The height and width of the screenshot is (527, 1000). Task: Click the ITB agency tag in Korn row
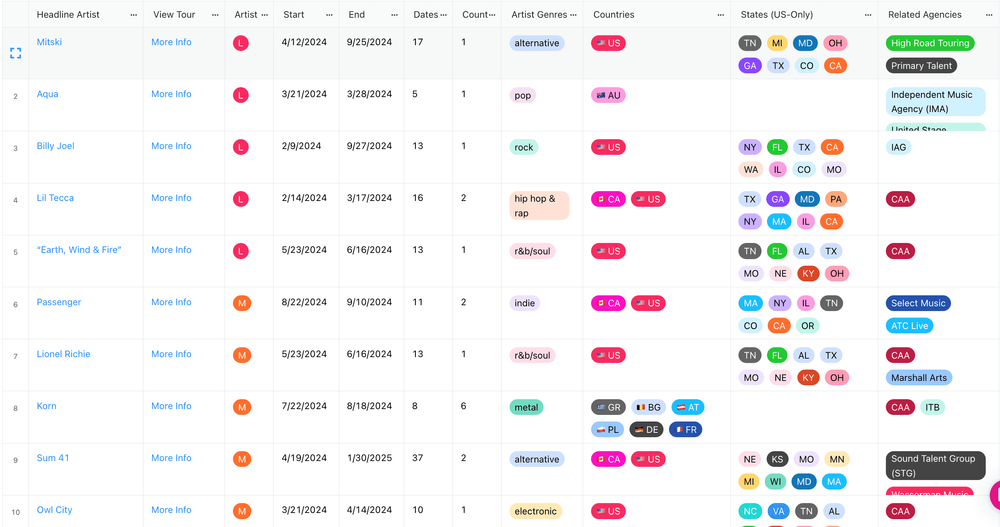(932, 407)
